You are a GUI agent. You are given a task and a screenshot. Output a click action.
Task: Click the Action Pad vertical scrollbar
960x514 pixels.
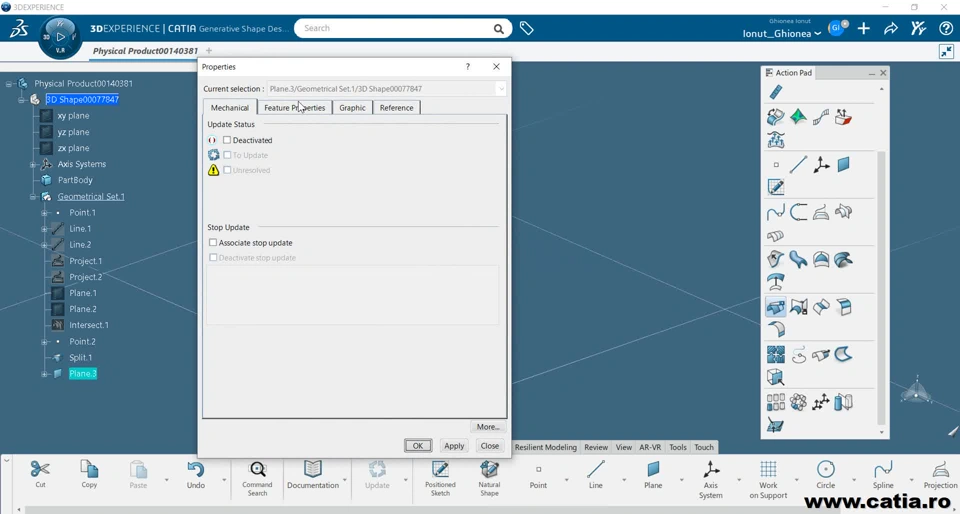tap(882, 288)
